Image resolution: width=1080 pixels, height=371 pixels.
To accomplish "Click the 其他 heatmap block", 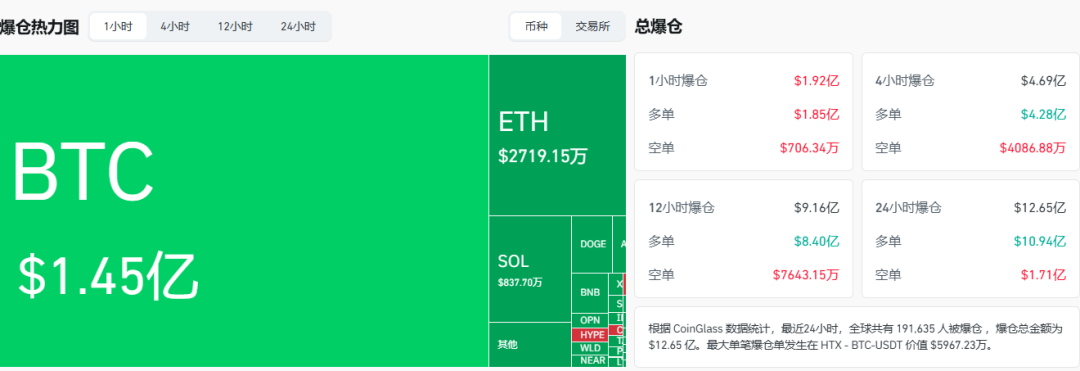I will pos(530,345).
